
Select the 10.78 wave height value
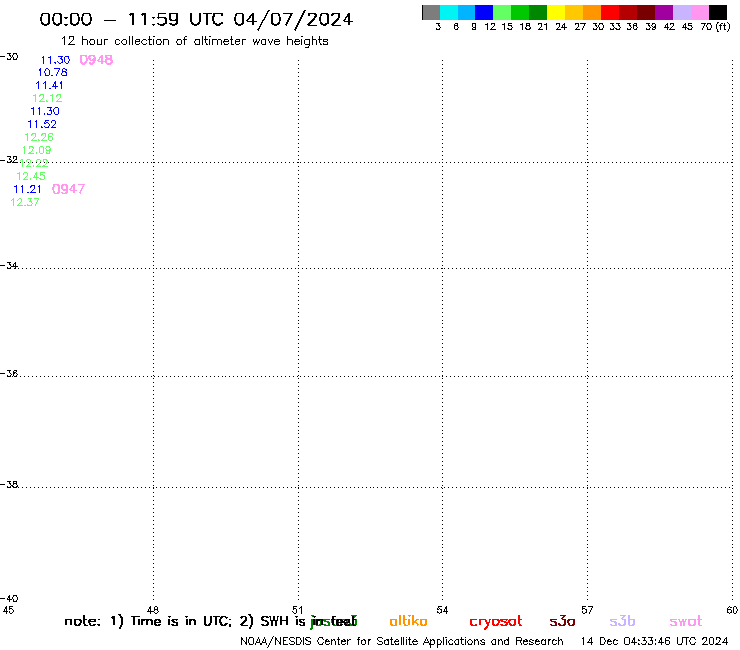tap(52, 72)
